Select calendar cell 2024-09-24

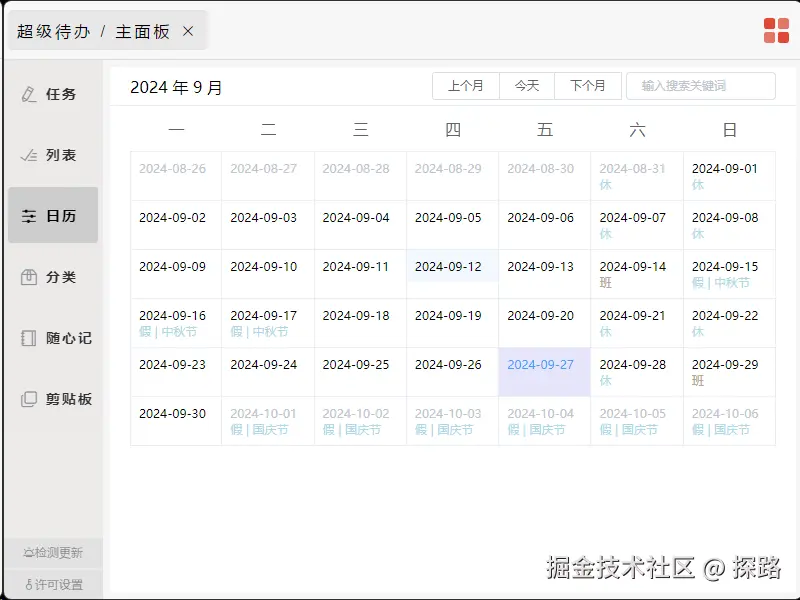(x=268, y=372)
